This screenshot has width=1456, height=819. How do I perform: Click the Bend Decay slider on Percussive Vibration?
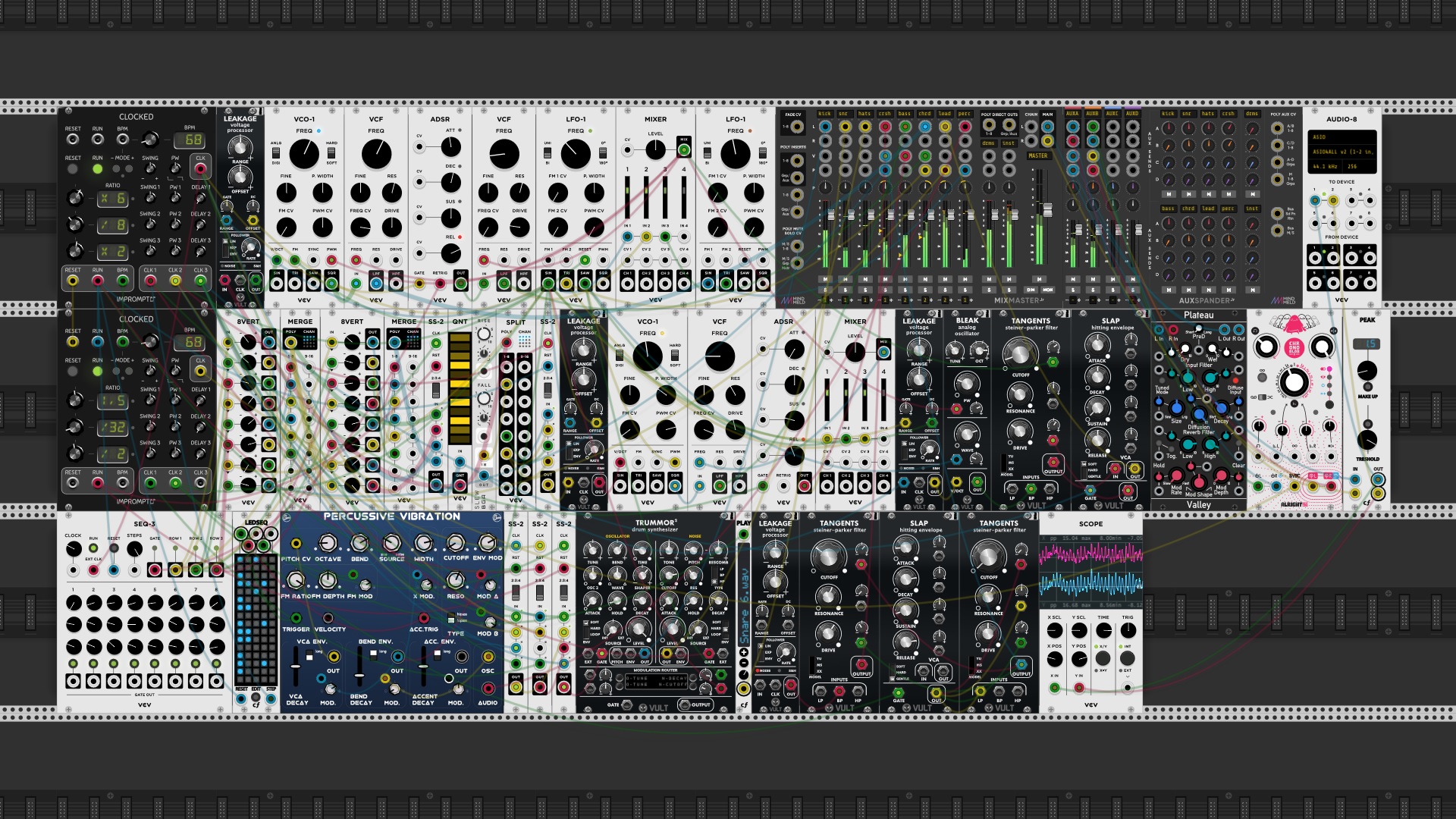(359, 676)
